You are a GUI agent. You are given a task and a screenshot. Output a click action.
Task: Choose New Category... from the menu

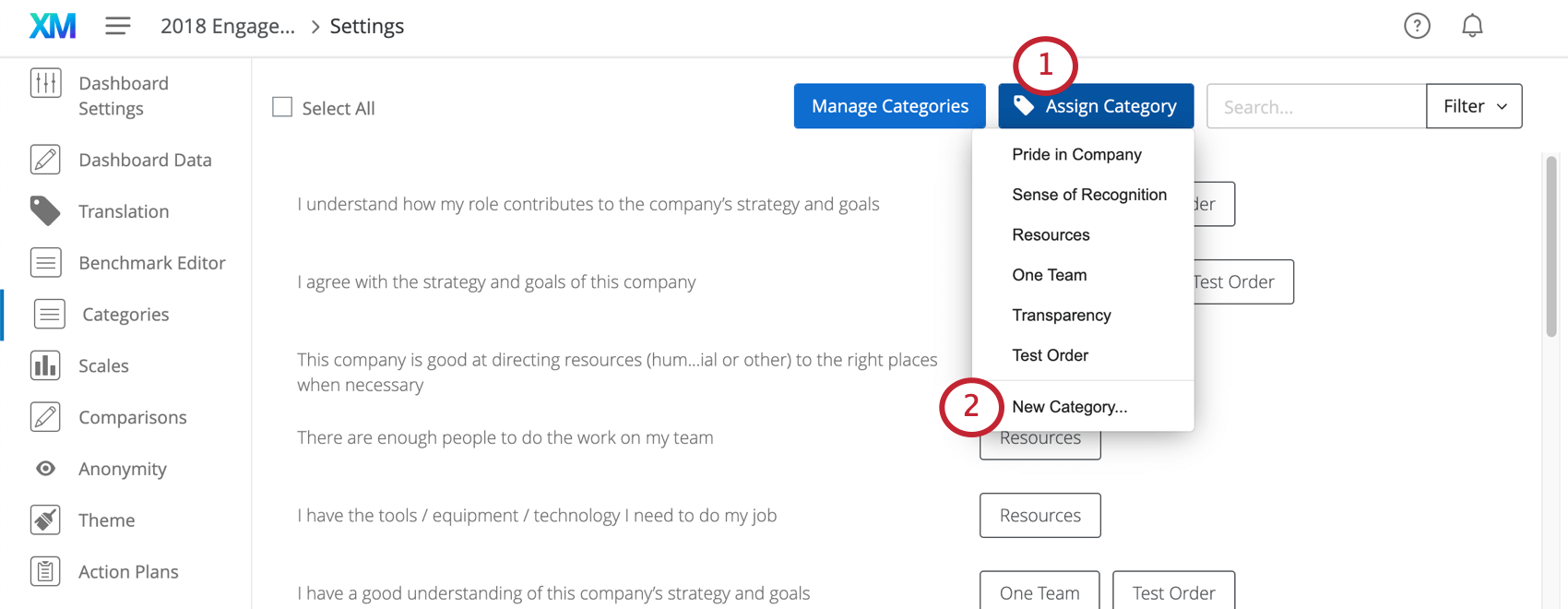pyautogui.click(x=1069, y=407)
